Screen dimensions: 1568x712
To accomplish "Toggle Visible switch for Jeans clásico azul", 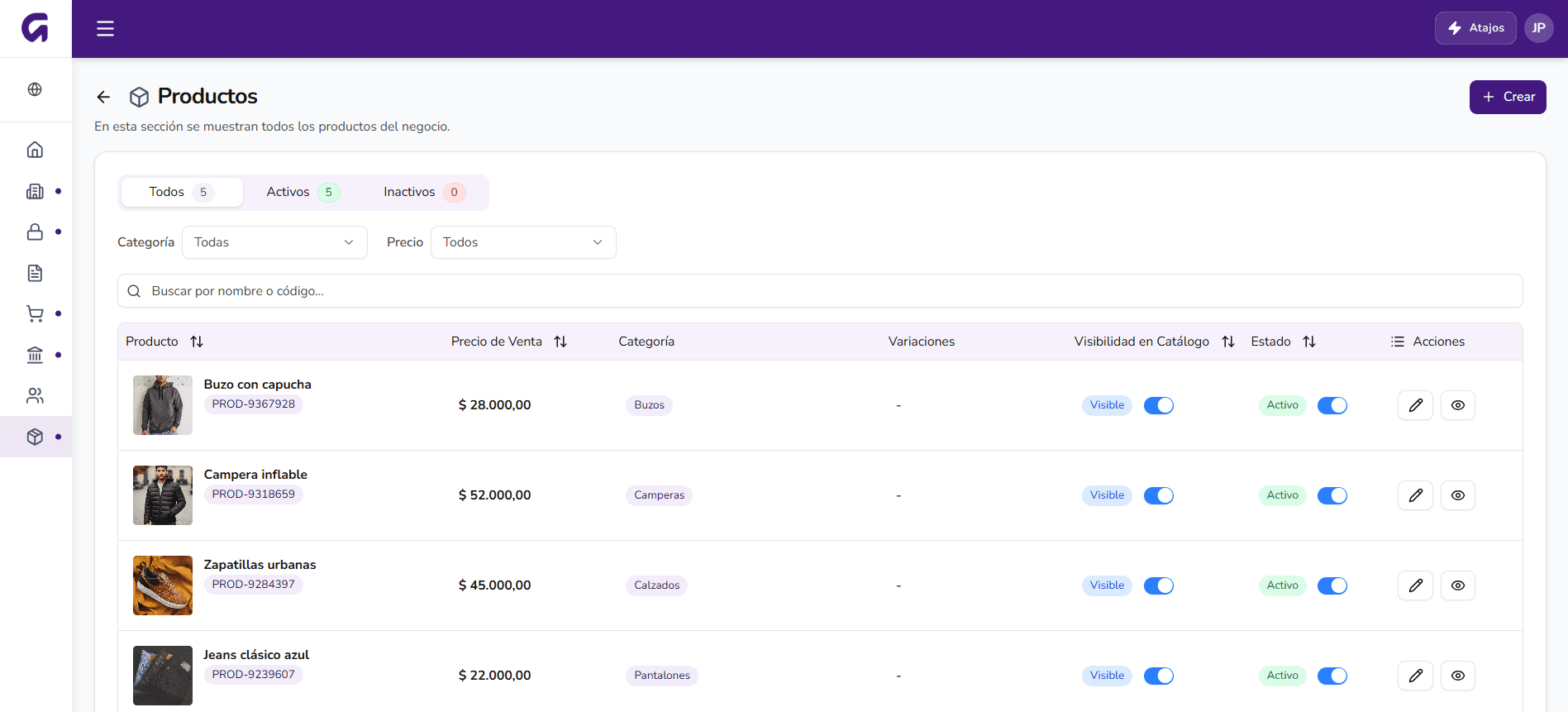I will pos(1159,676).
